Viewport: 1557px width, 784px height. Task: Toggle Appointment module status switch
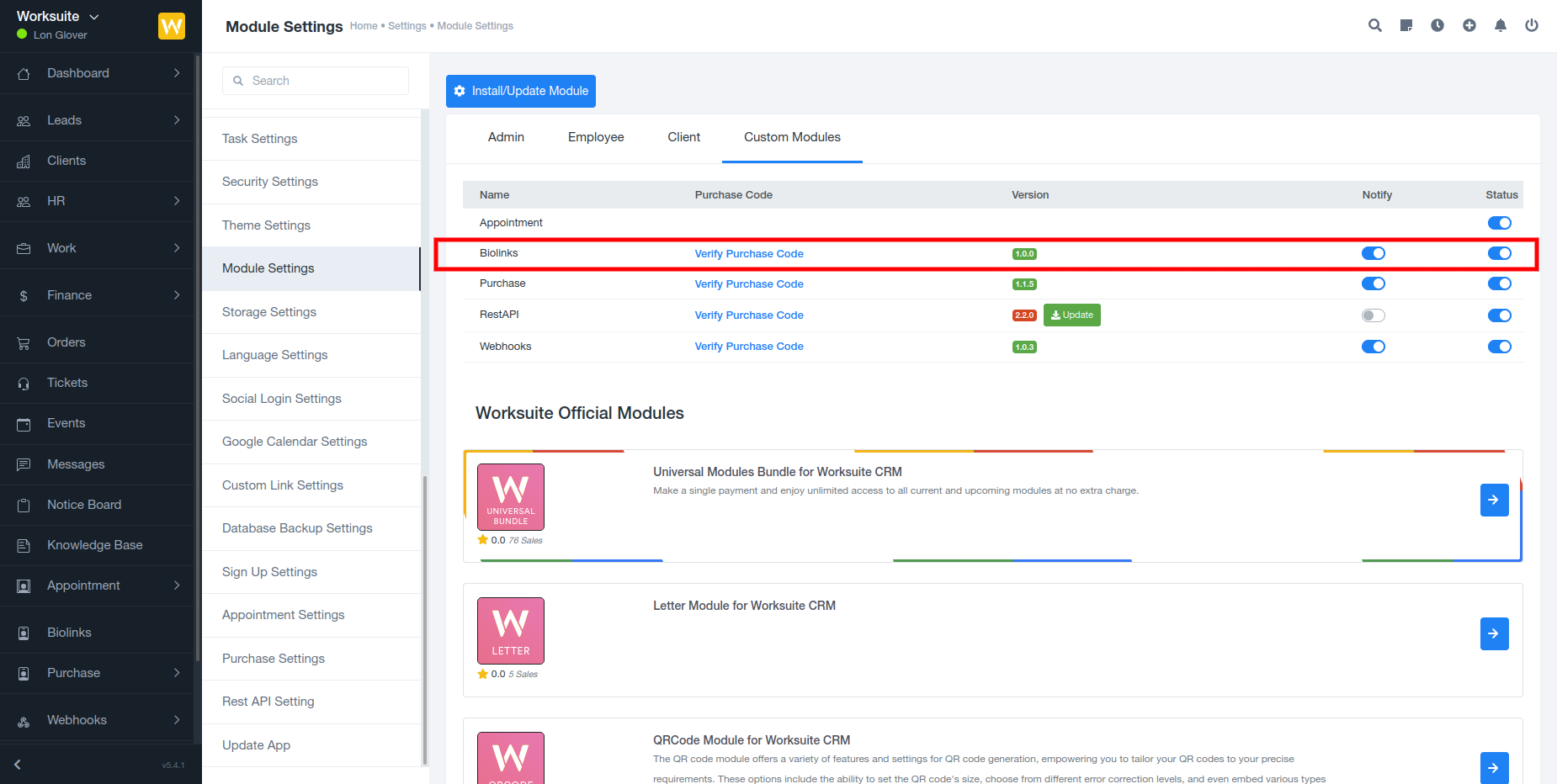coord(1500,223)
